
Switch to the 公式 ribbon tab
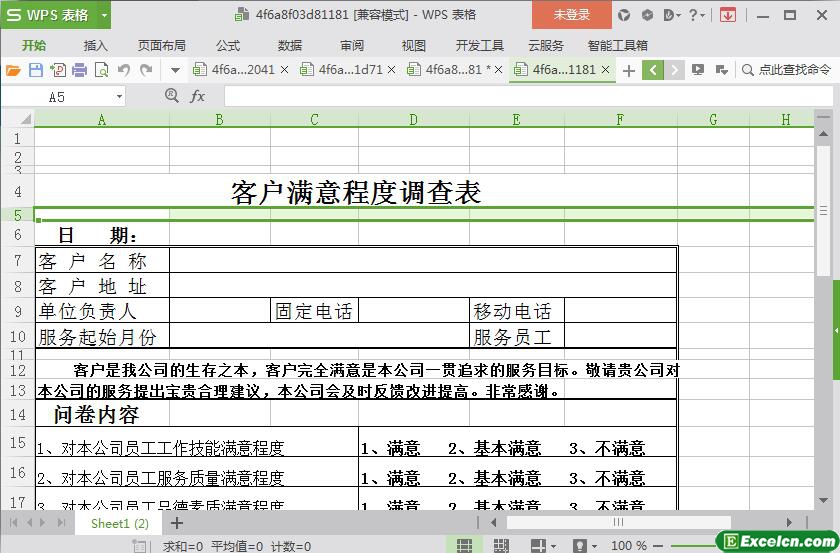pos(228,45)
